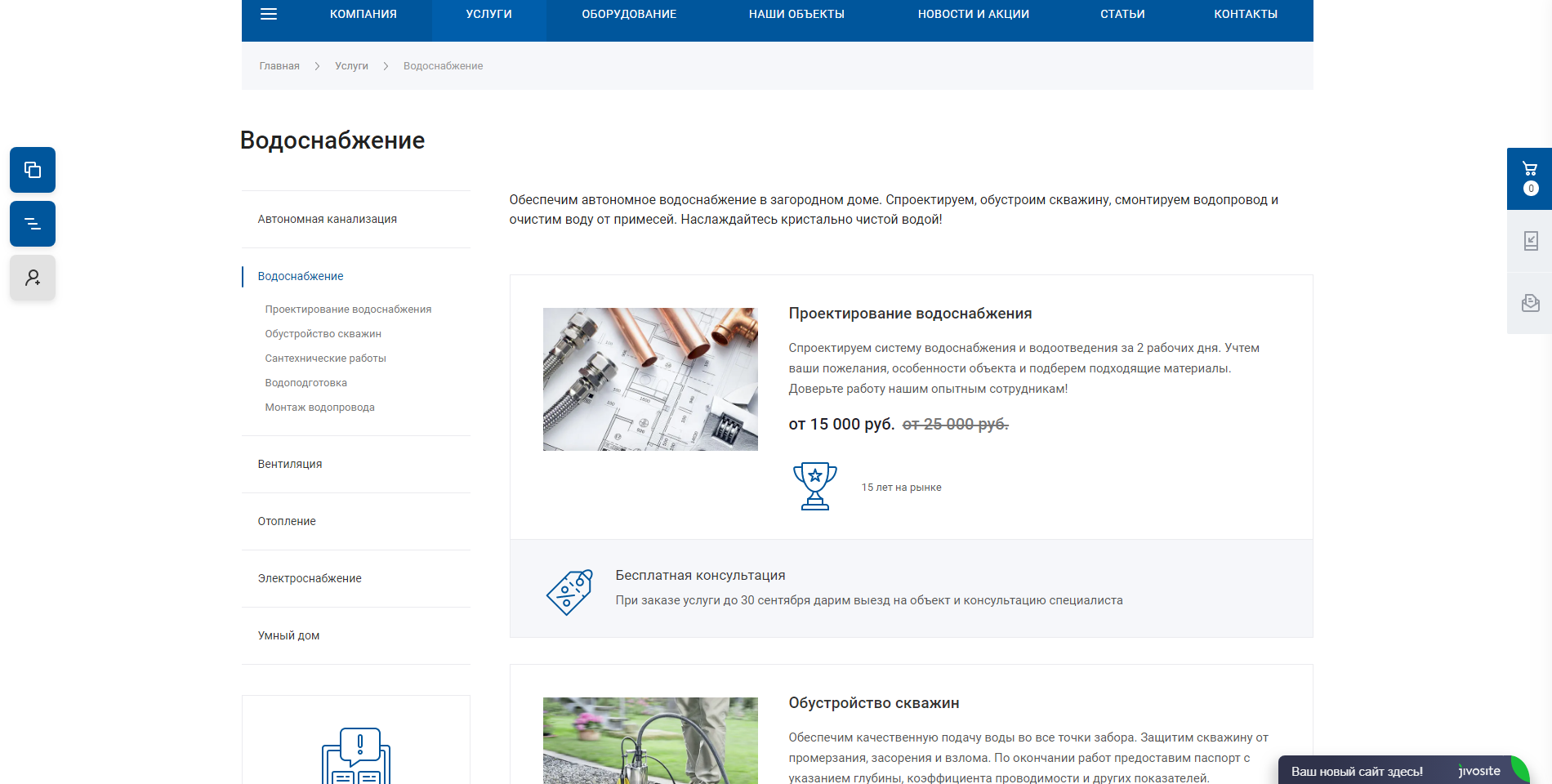Viewport: 1552px width, 784px height.
Task: Open the Проектирование водоснабжения card title
Action: [x=910, y=314]
